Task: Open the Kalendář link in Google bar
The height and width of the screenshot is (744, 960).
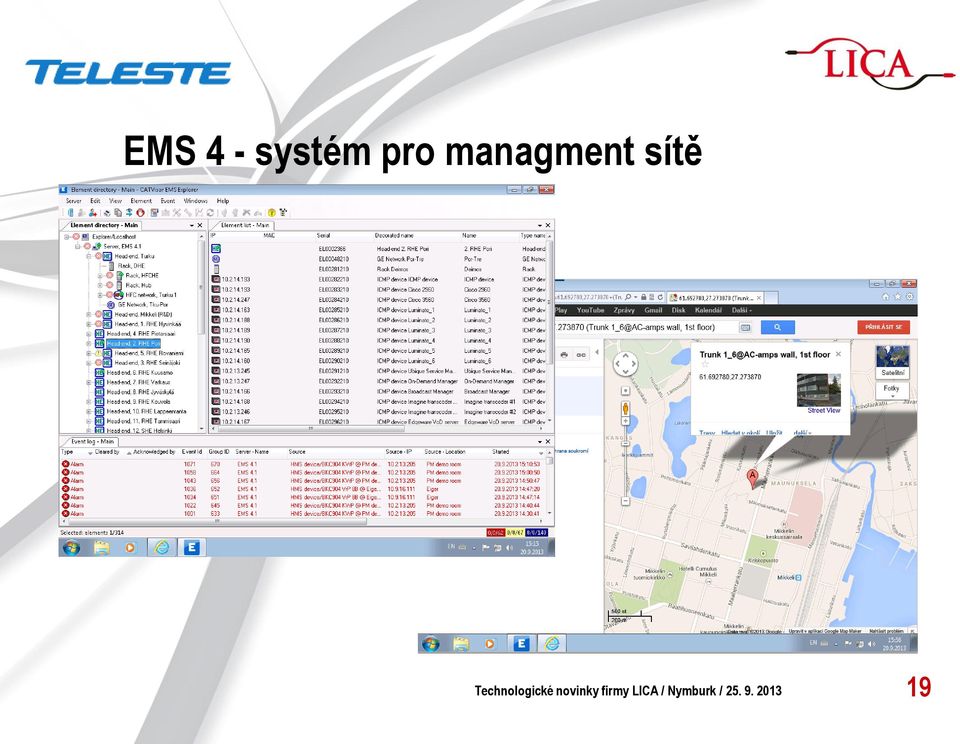Action: click(708, 310)
